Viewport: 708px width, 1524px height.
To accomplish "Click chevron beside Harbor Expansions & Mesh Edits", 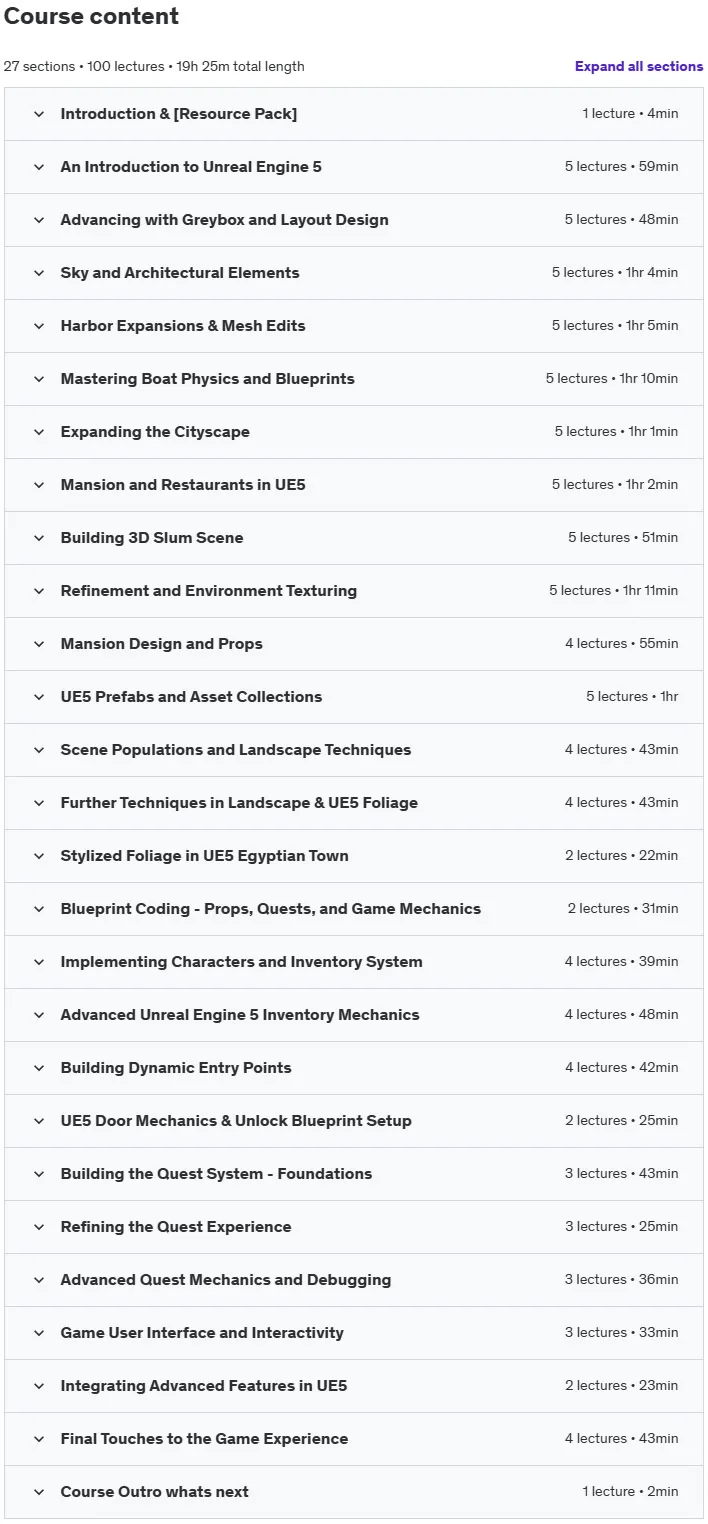I will pos(39,326).
